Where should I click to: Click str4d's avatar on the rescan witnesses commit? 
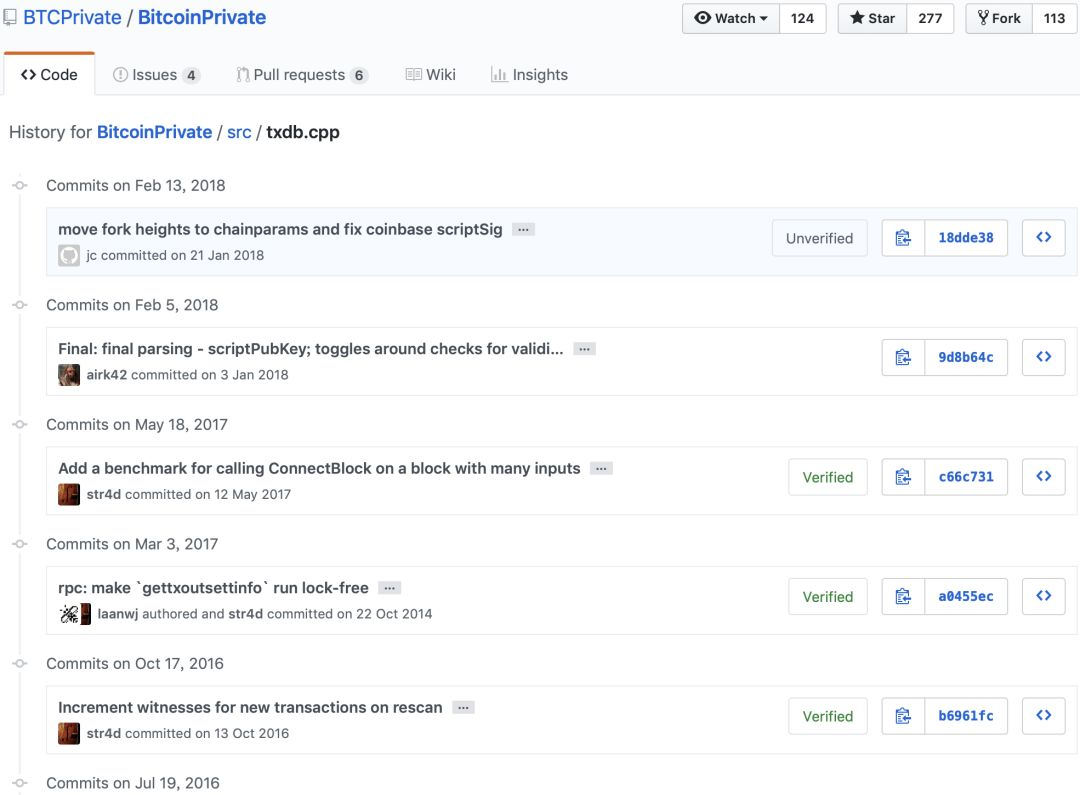(69, 734)
